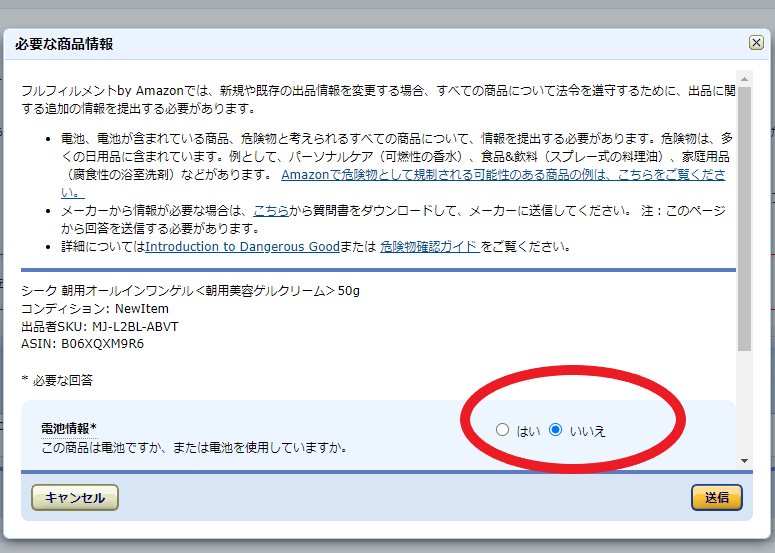Select the はい radio button for battery info
The height and width of the screenshot is (553, 775).
(502, 429)
